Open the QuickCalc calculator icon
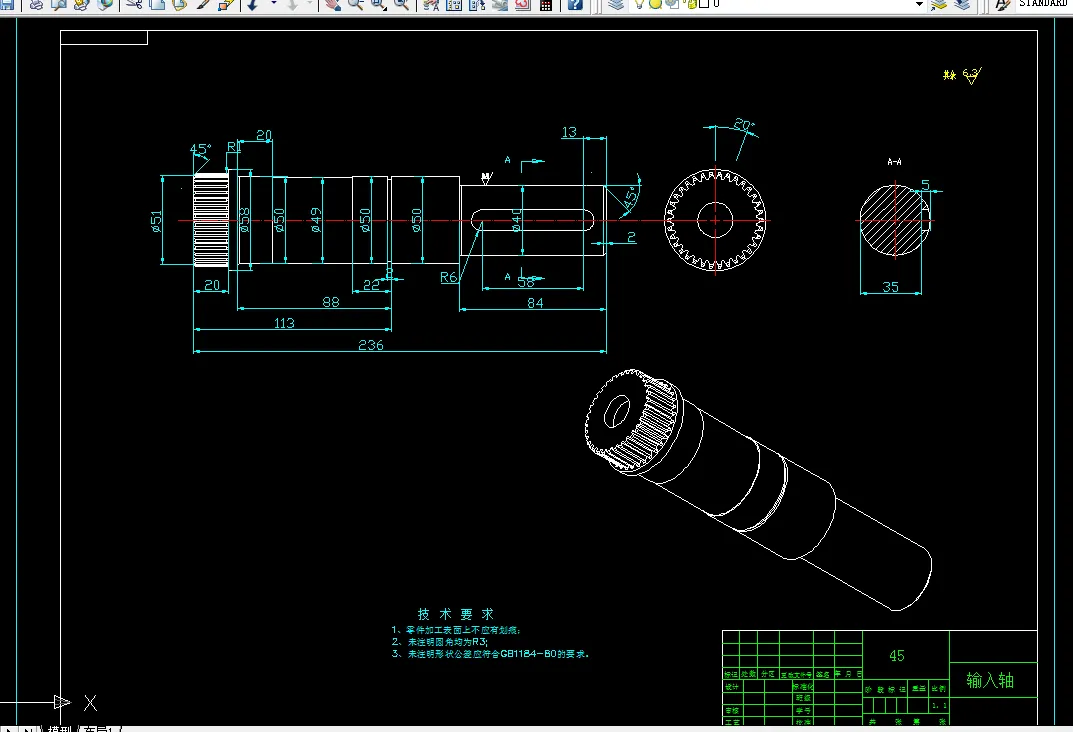The height and width of the screenshot is (732, 1073). [x=546, y=4]
